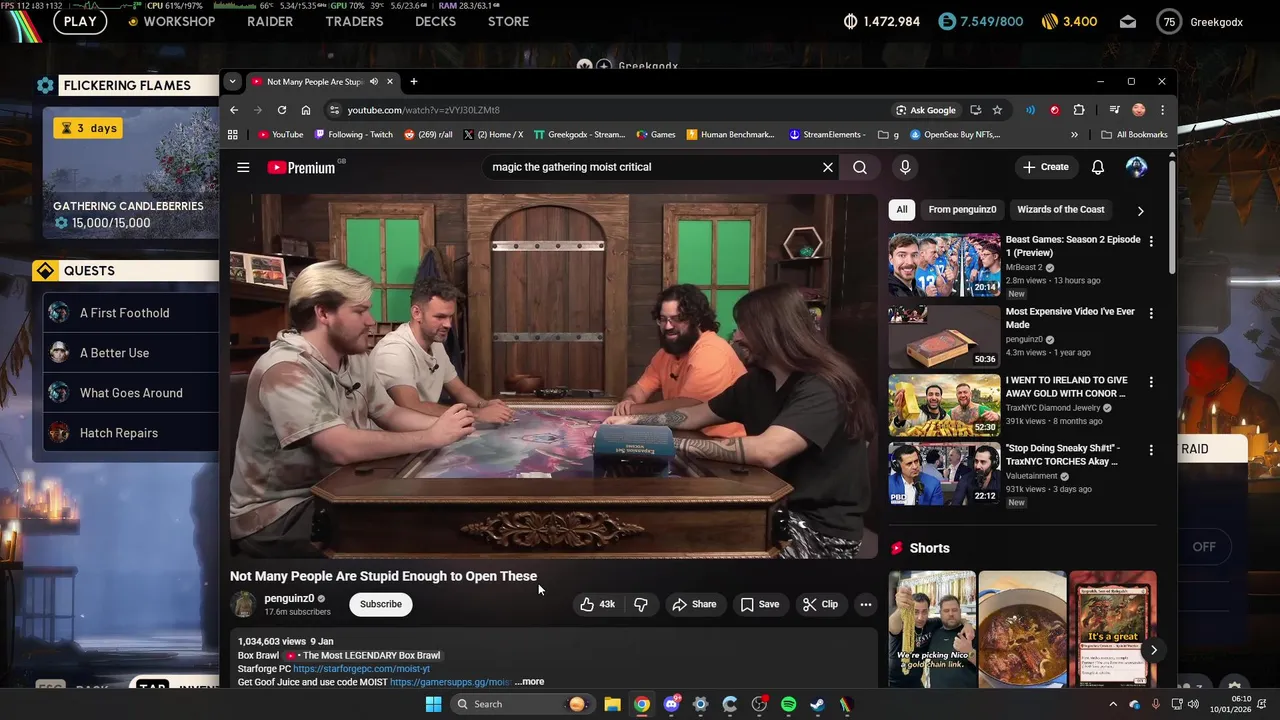Show next filter chips arrow
1280x720 pixels.
click(x=1140, y=210)
